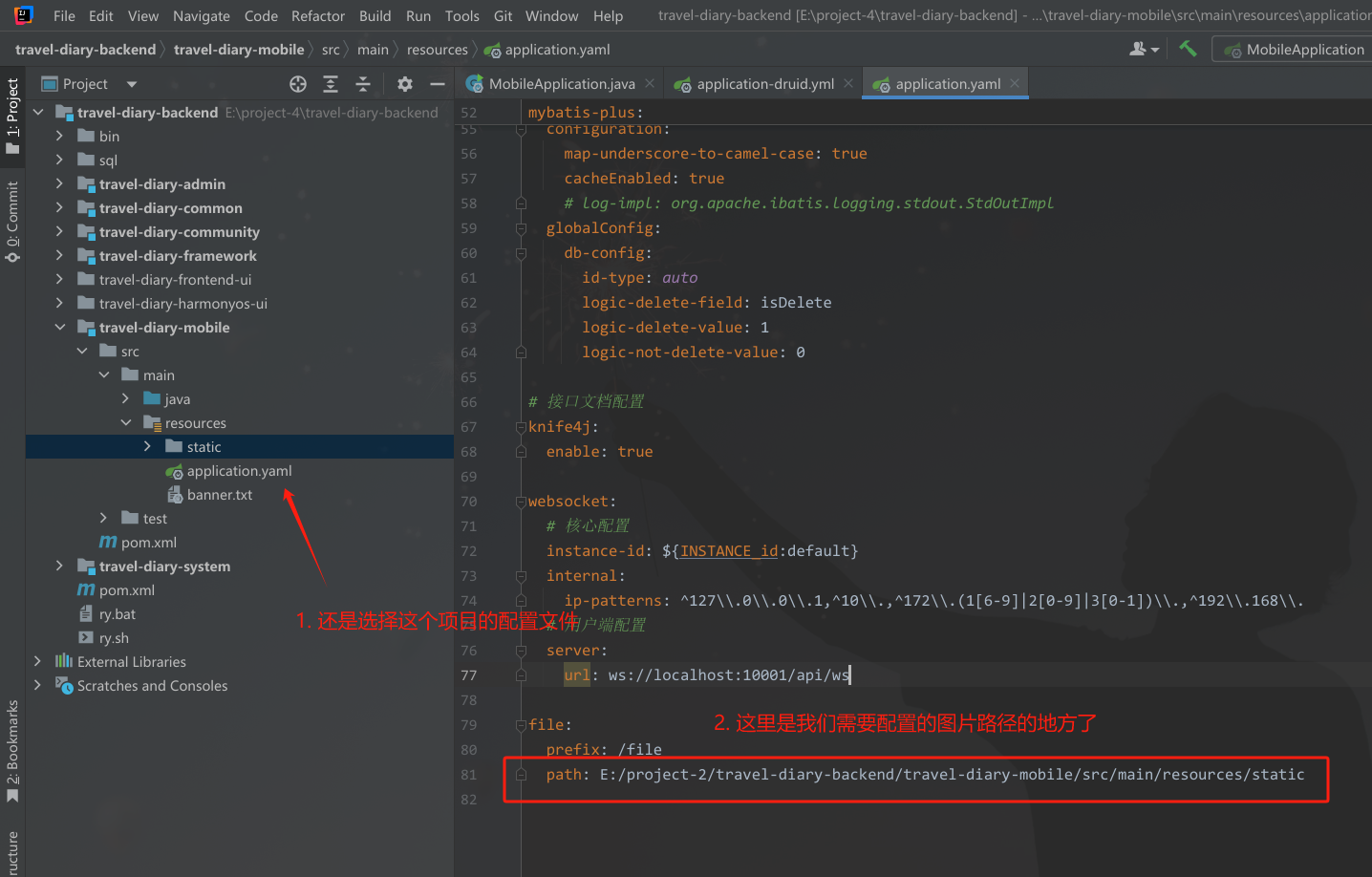Click src in the breadcrumb bar
The image size is (1372, 877).
point(331,50)
